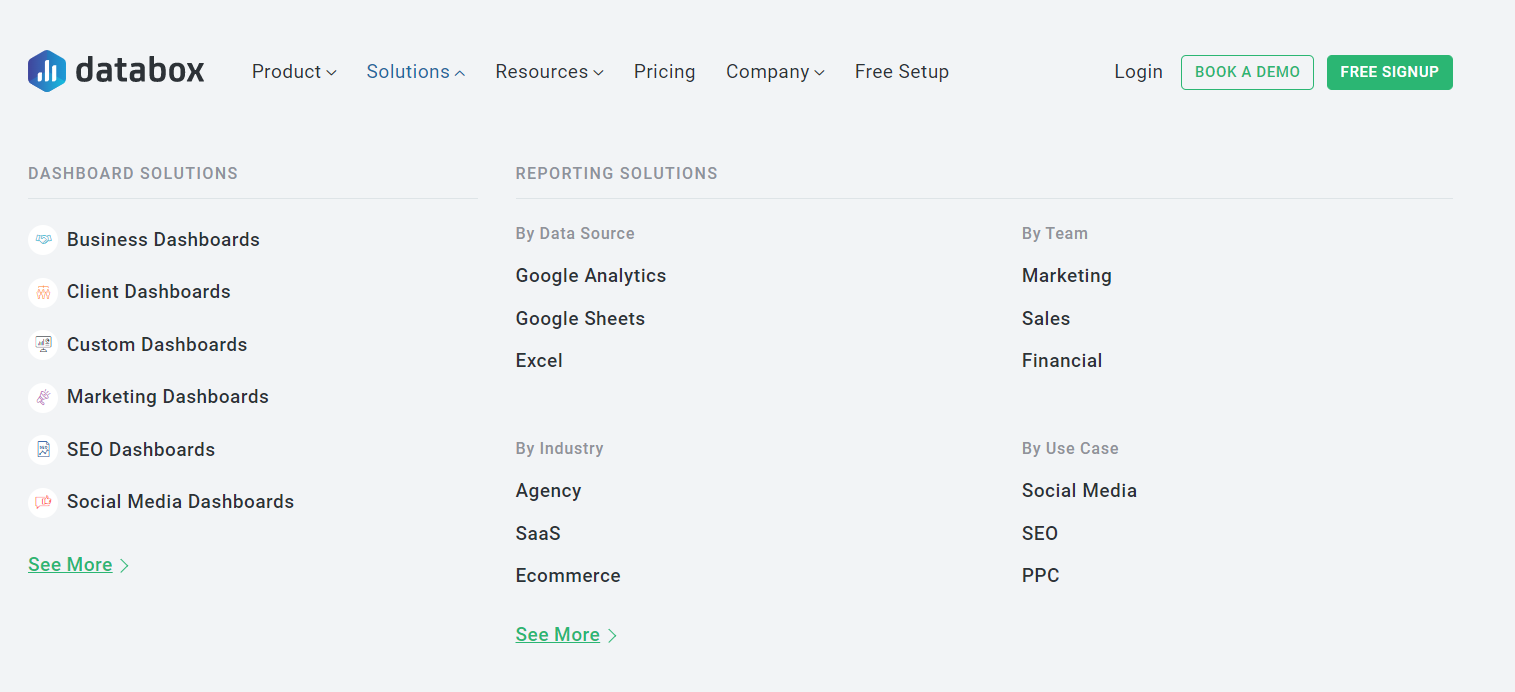Image resolution: width=1515 pixels, height=692 pixels.
Task: Click the Custom Dashboards icon
Action: [x=41, y=344]
